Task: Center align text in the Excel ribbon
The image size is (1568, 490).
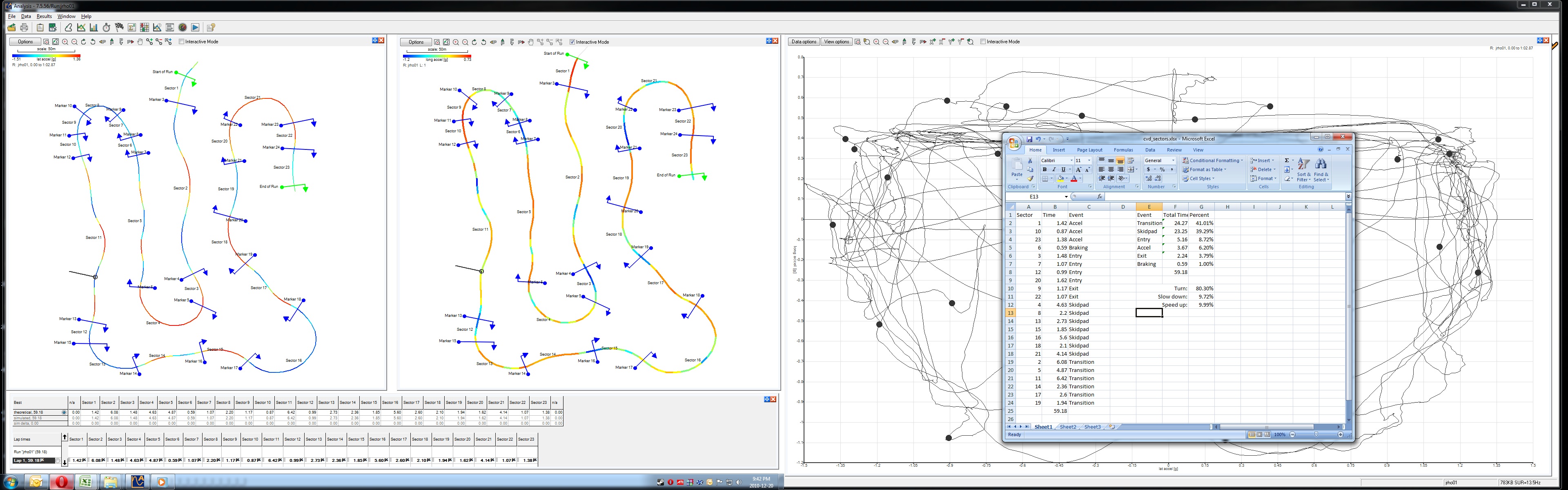Action: pyautogui.click(x=1111, y=170)
